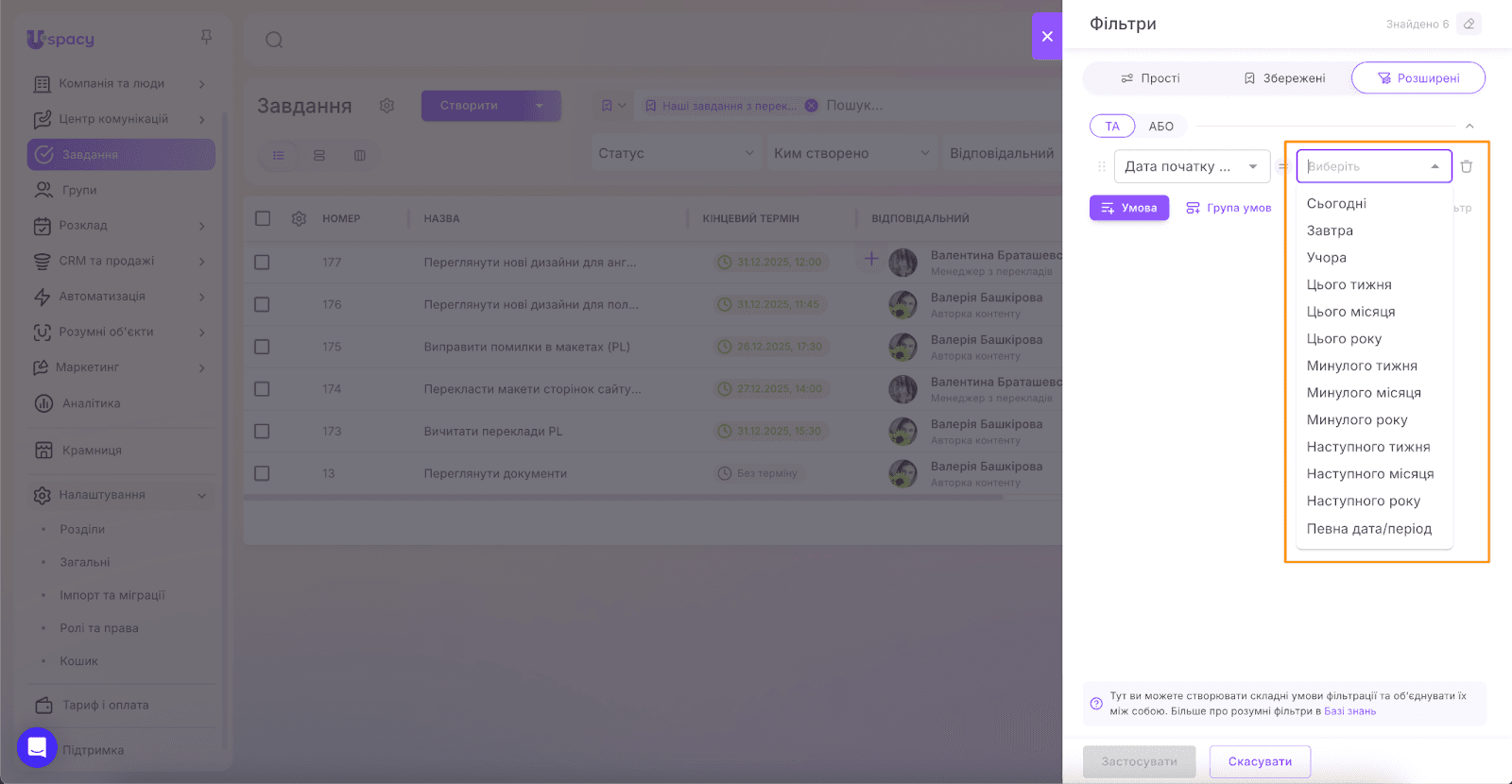Clear filters with the eraser icon
The height and width of the screenshot is (784, 1512).
(x=1469, y=25)
